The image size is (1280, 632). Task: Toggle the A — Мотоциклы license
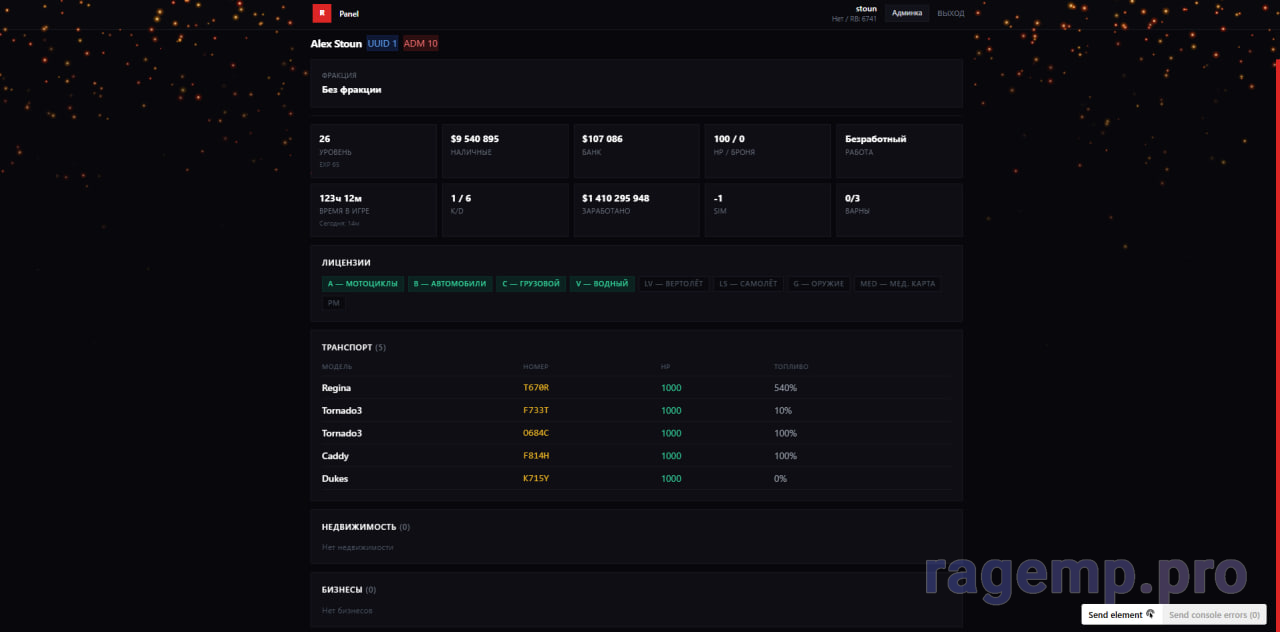click(362, 284)
